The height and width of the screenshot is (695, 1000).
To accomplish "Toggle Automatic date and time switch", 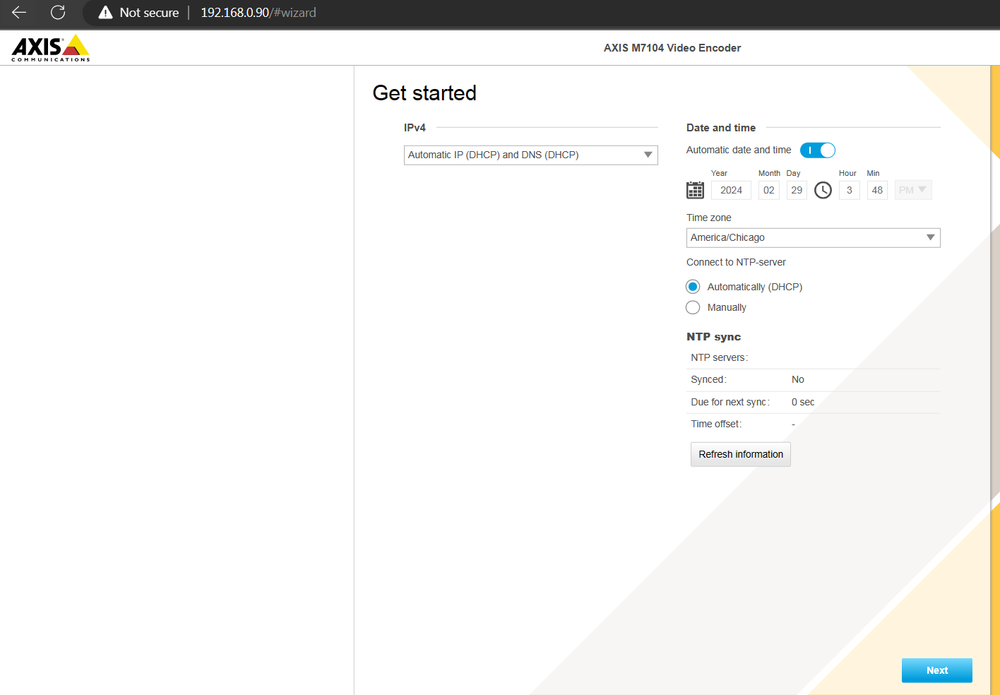I will point(817,150).
